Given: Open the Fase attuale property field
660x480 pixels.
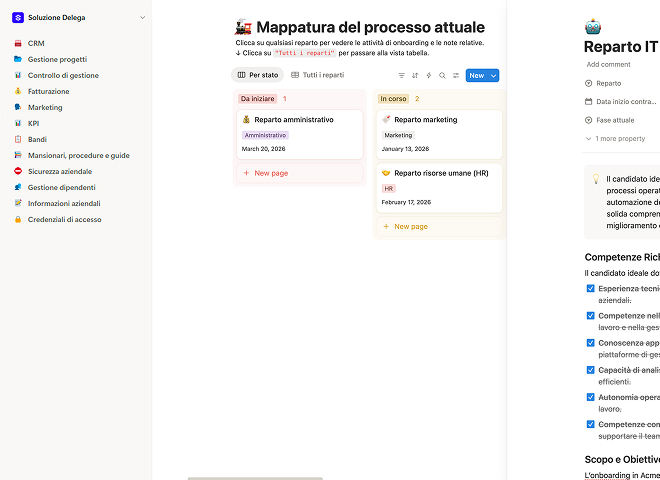Looking at the screenshot, I should tap(609, 120).
